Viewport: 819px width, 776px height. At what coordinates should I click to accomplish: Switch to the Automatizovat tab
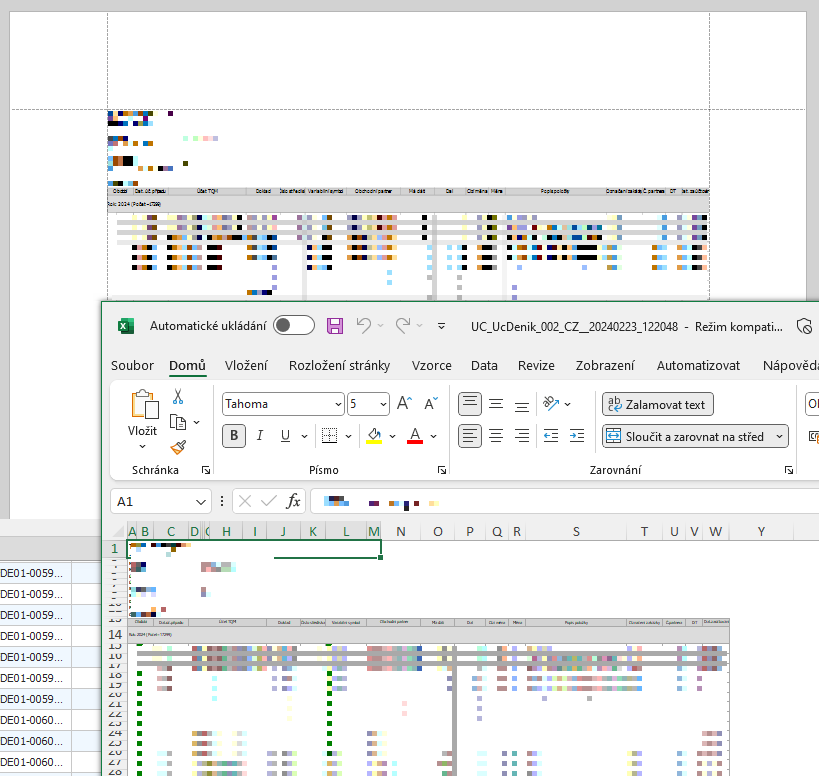click(698, 366)
